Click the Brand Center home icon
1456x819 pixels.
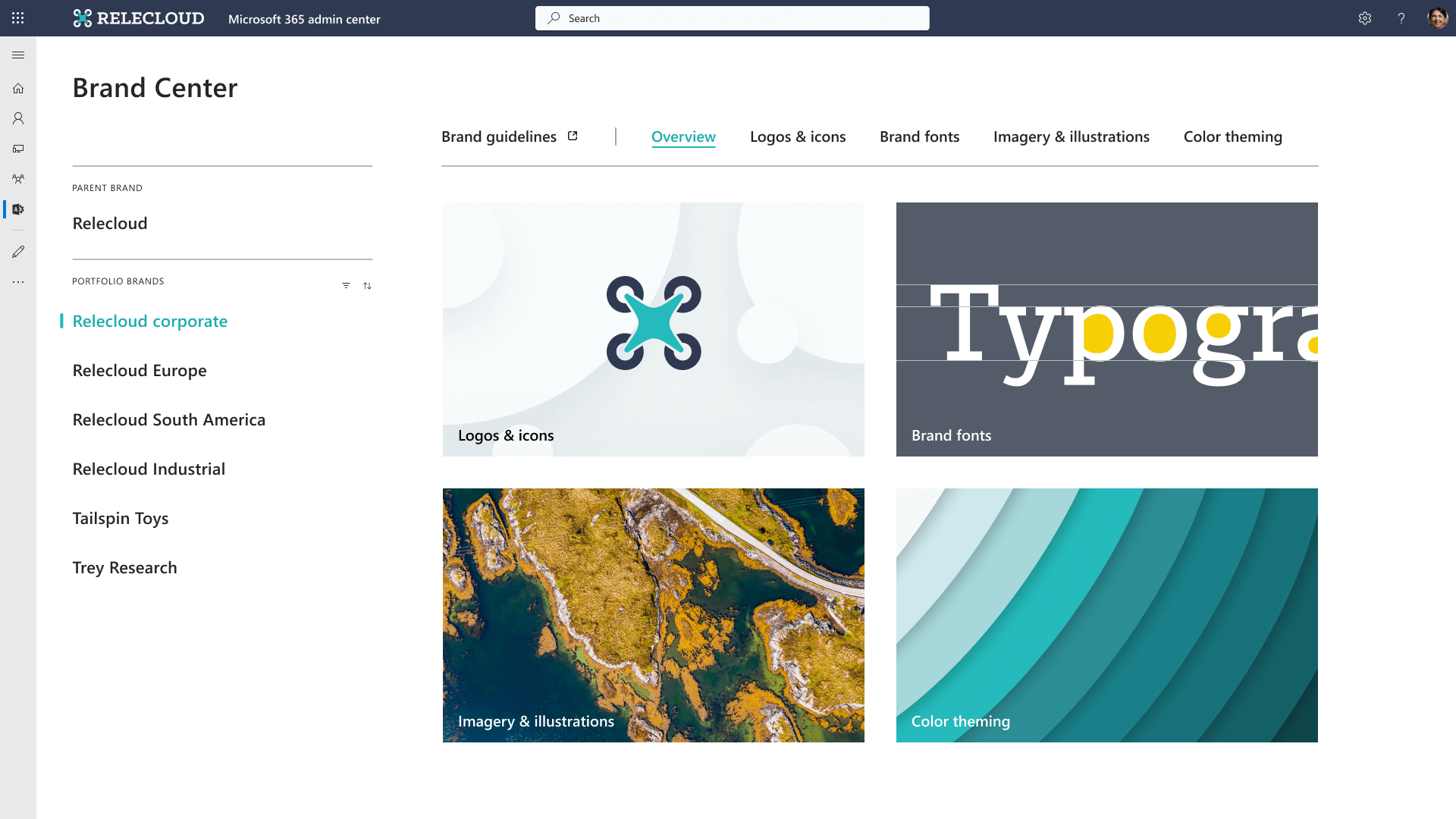[18, 88]
